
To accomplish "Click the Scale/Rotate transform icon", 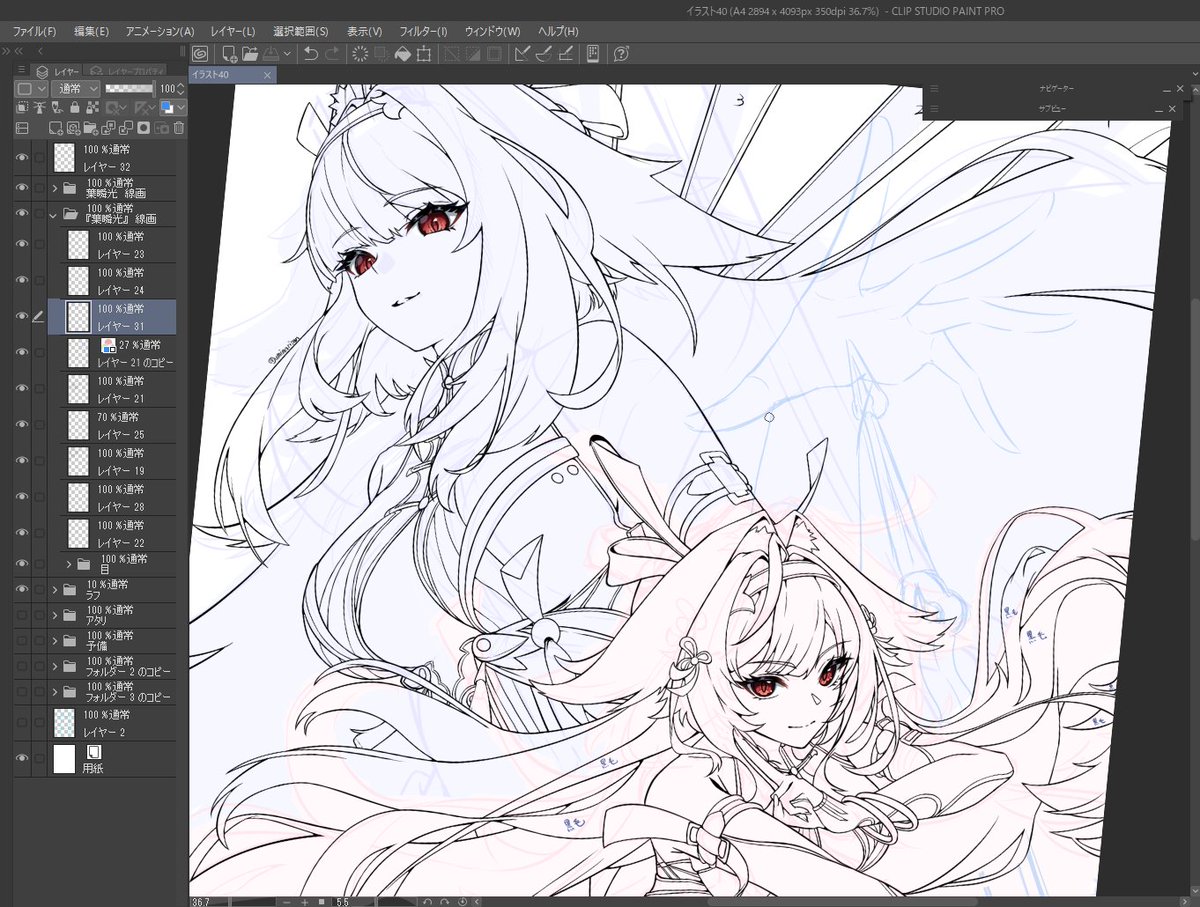I will 424,54.
